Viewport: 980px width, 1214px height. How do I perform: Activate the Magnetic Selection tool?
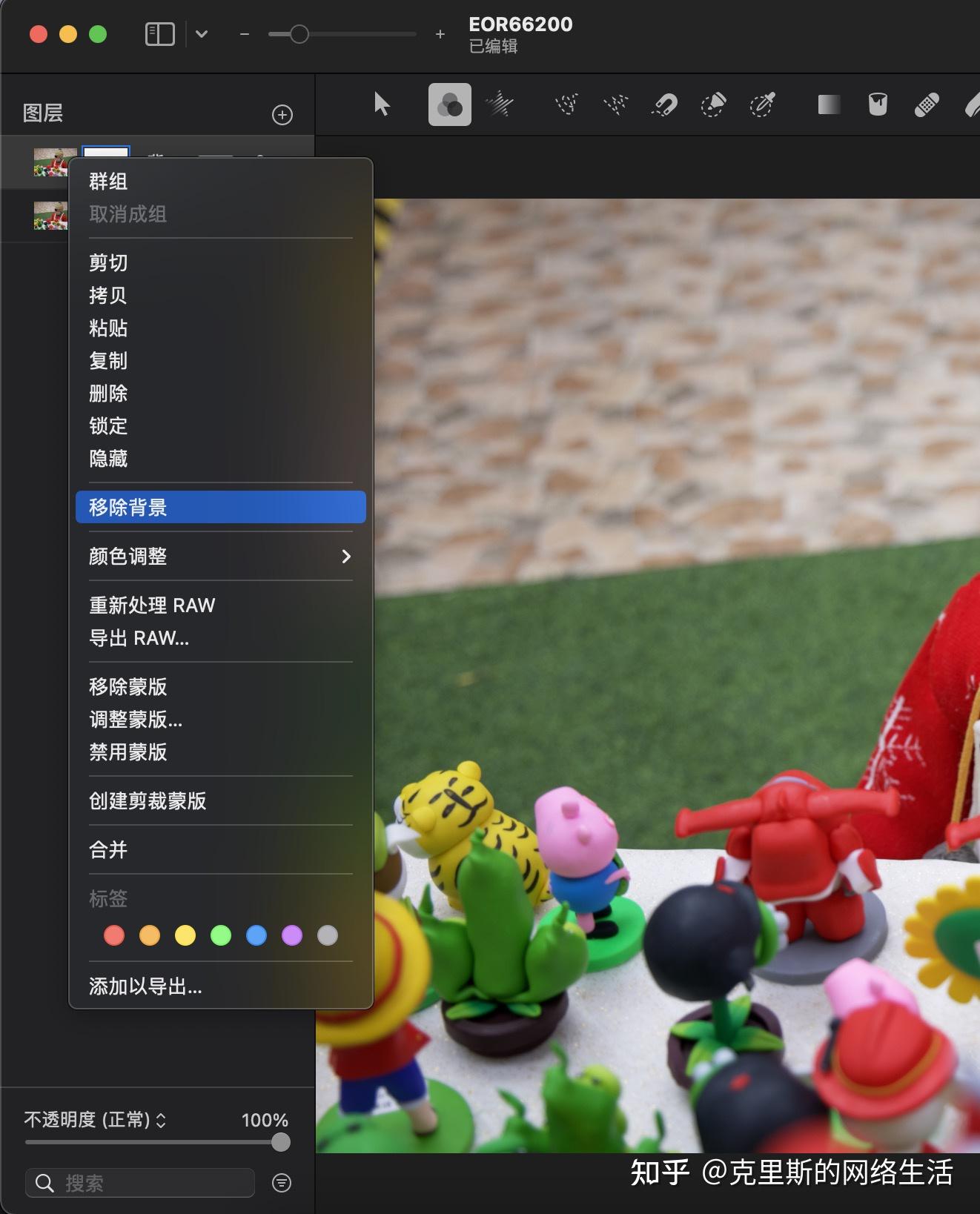tap(664, 105)
